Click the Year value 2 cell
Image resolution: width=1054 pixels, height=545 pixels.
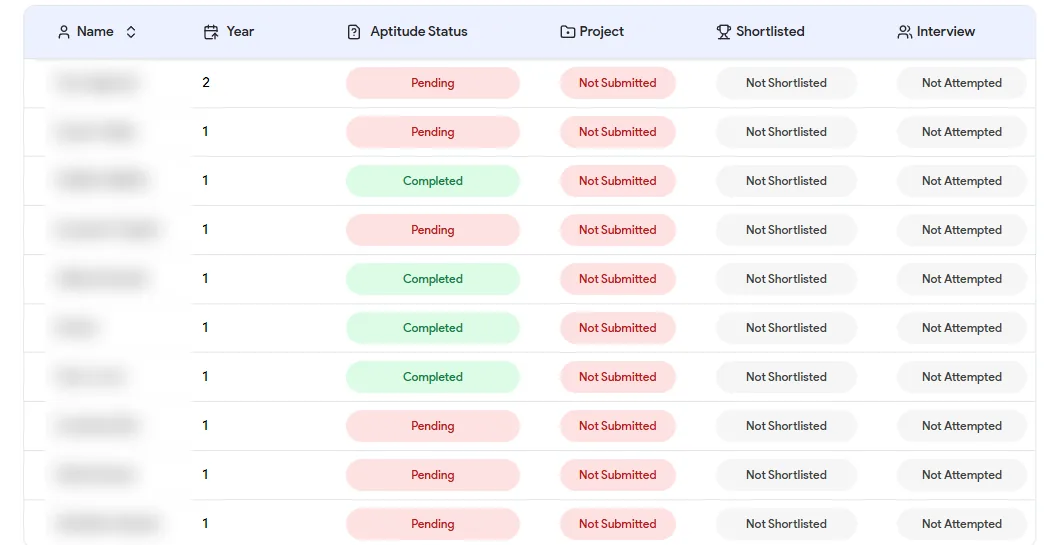pos(206,83)
